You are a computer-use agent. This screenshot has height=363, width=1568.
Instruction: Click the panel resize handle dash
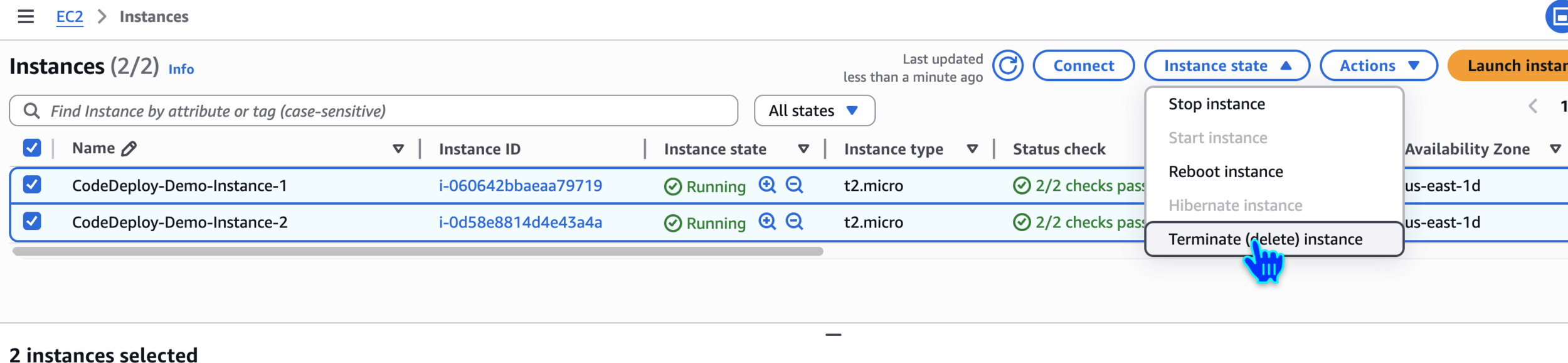833,335
